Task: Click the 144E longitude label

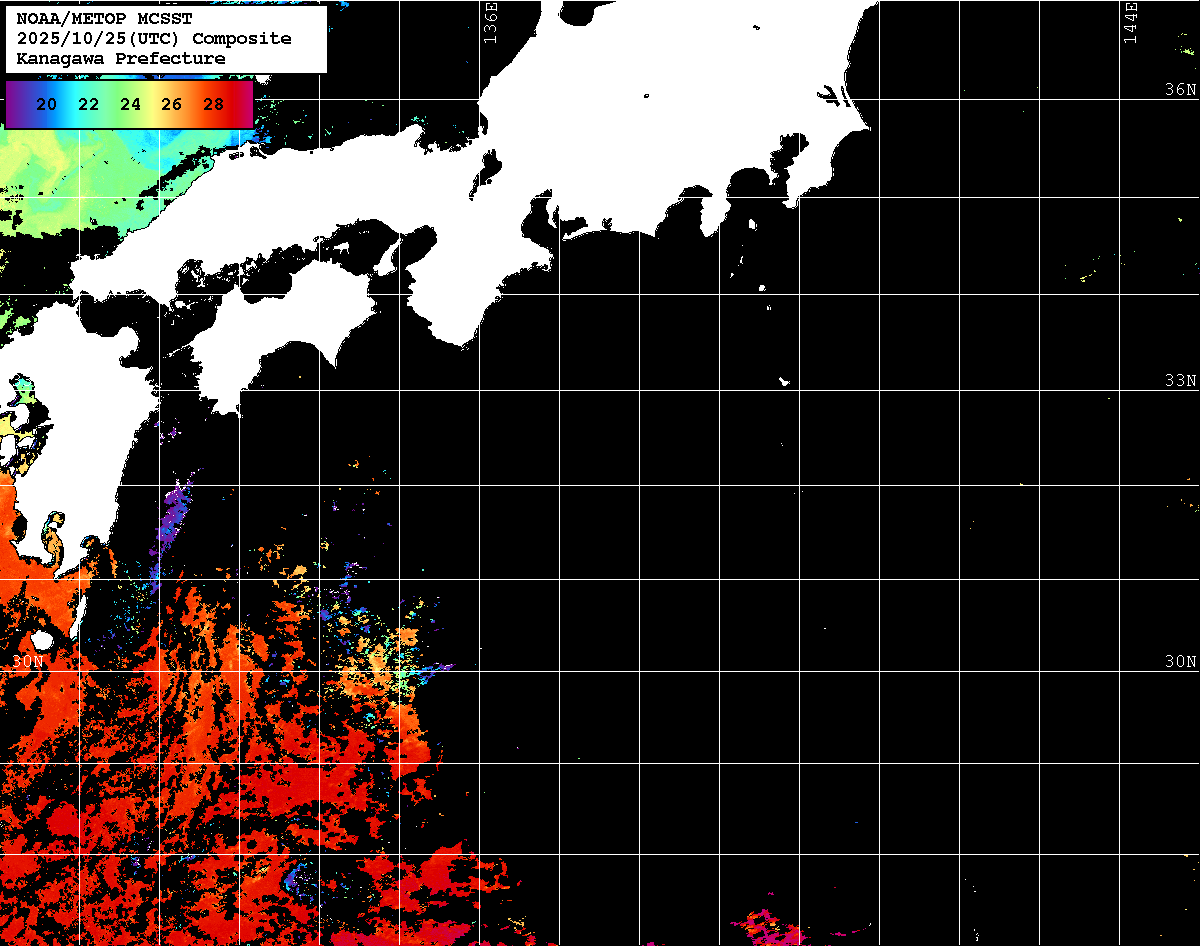Action: [x=1130, y=22]
